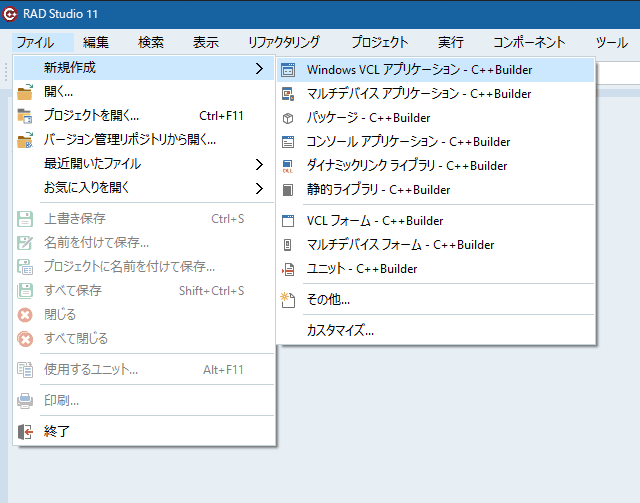Open the リファクタリング menu

(283, 42)
